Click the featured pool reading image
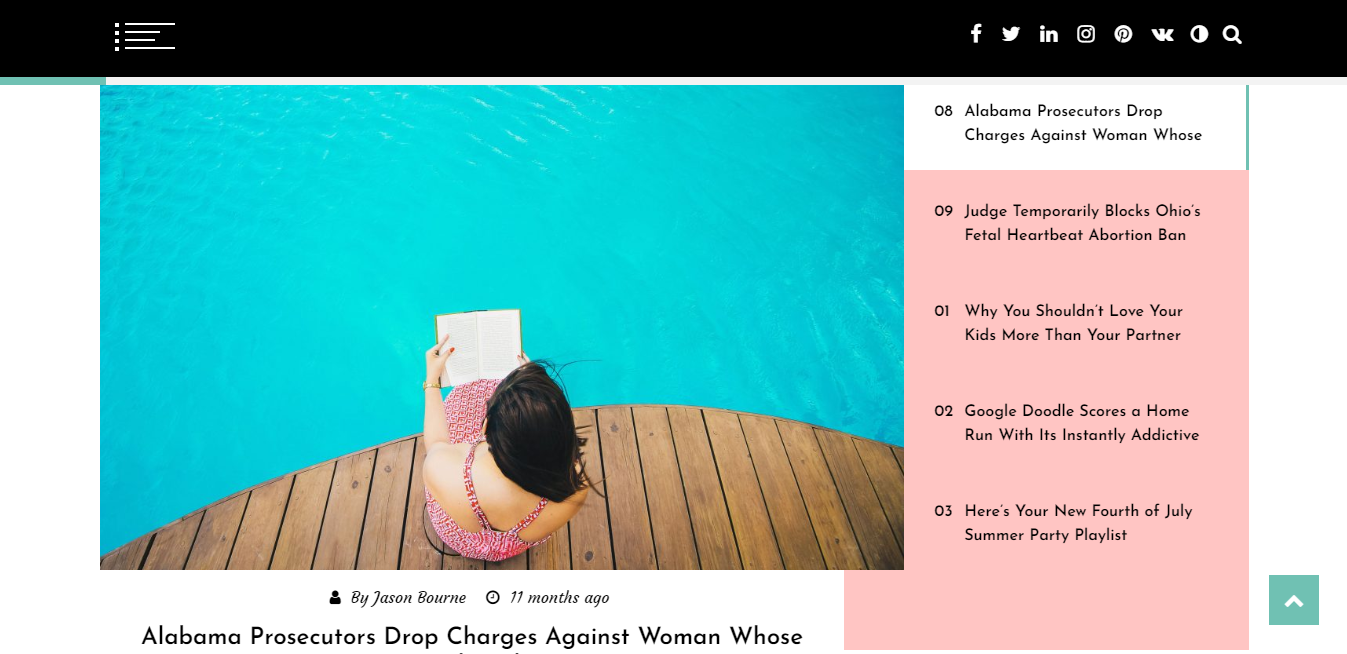The image size is (1347, 654). point(502,327)
